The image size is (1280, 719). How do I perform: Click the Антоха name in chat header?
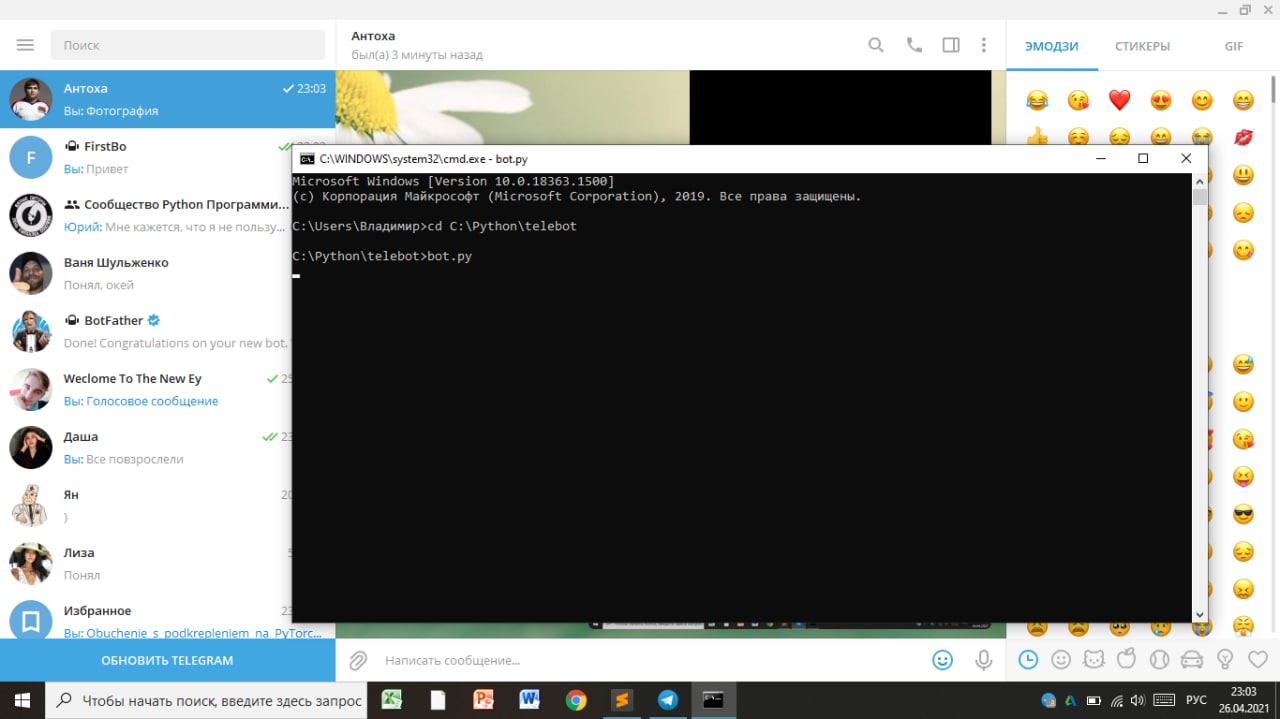[373, 36]
